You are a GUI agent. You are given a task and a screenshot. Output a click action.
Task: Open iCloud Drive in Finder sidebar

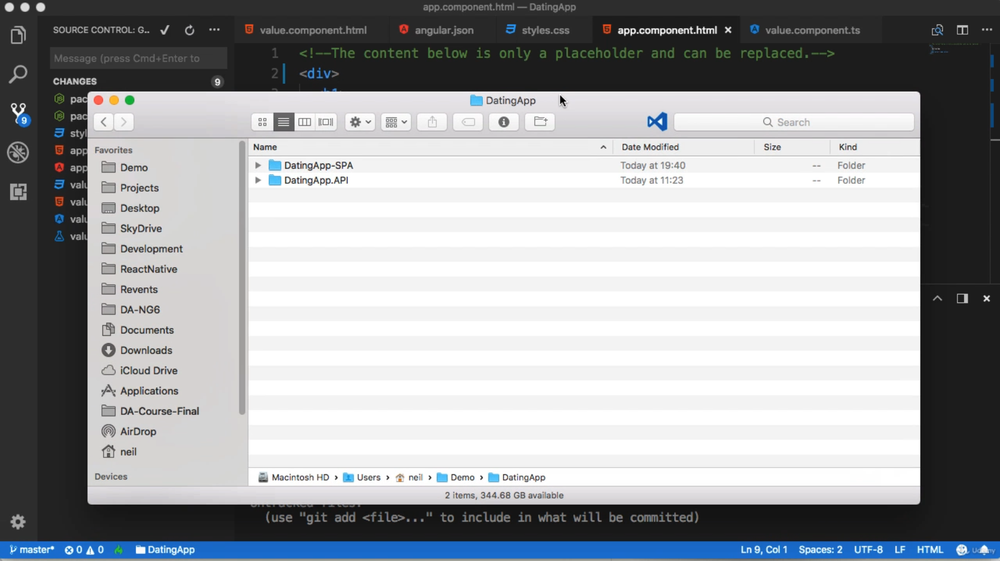click(149, 370)
